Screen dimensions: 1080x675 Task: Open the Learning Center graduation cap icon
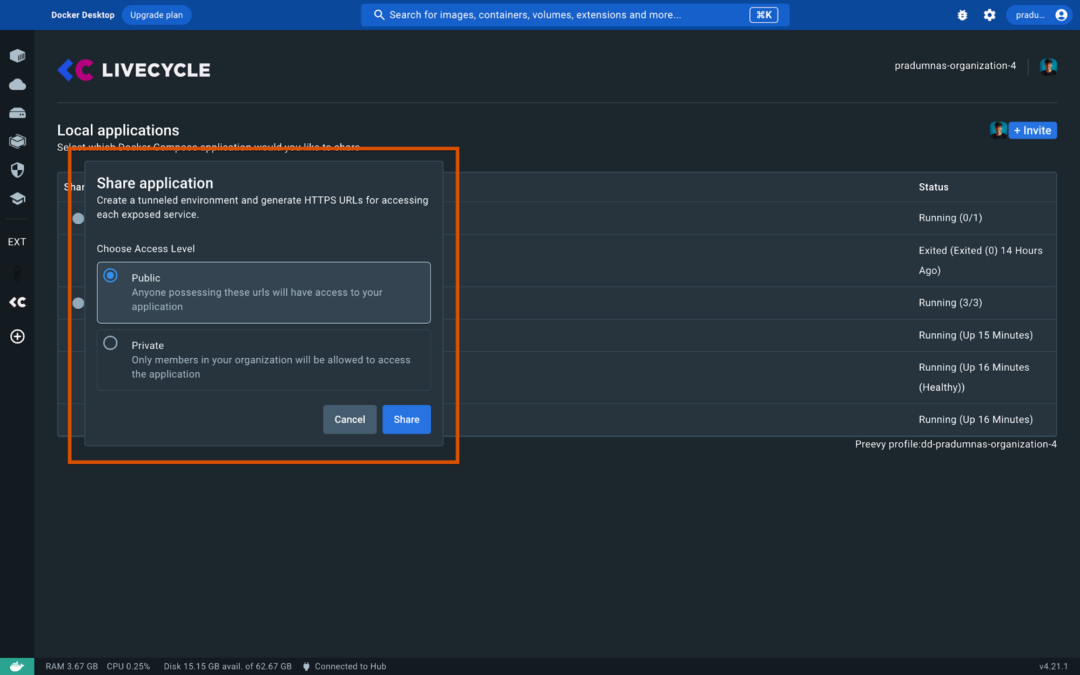coord(17,198)
